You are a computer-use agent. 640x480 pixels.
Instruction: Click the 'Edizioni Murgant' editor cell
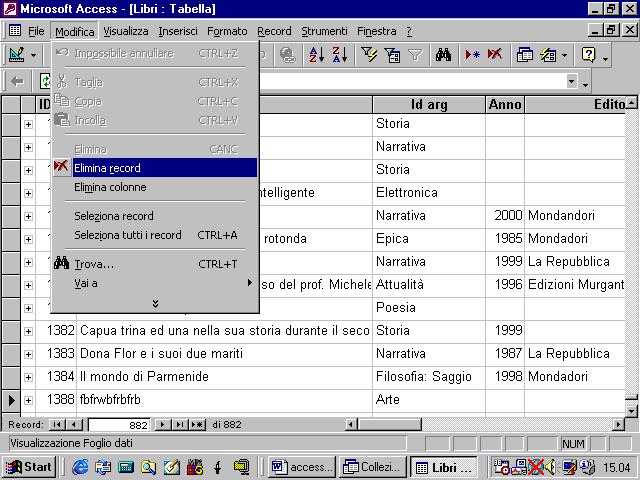576,284
